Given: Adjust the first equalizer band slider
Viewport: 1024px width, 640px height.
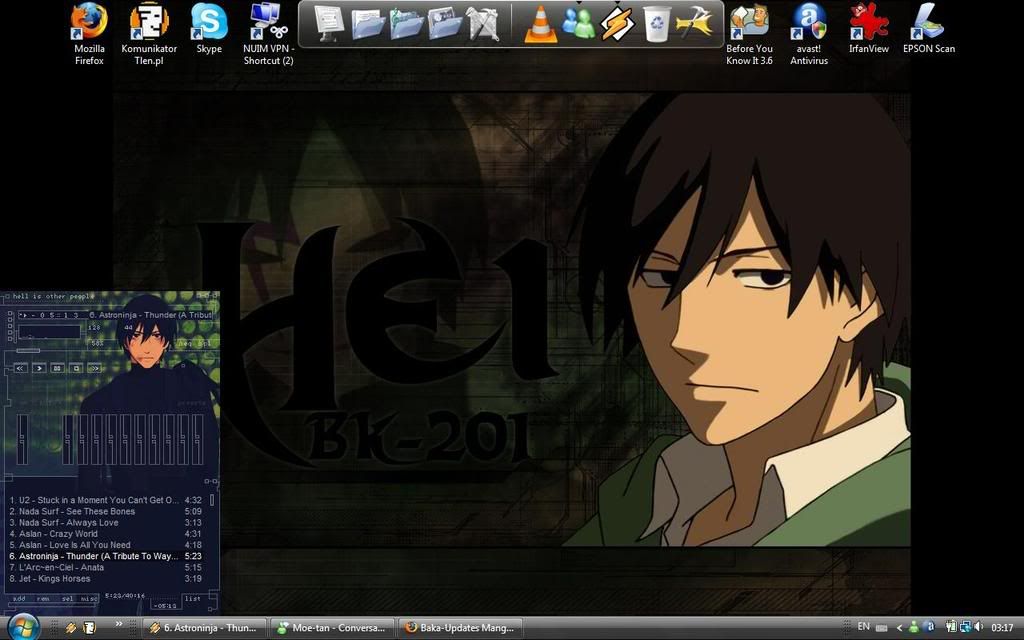Looking at the screenshot, I should pyautogui.click(x=67, y=439).
